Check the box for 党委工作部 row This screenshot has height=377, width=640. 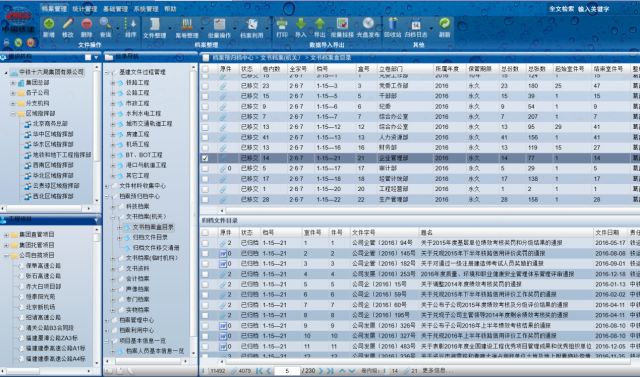(x=205, y=86)
